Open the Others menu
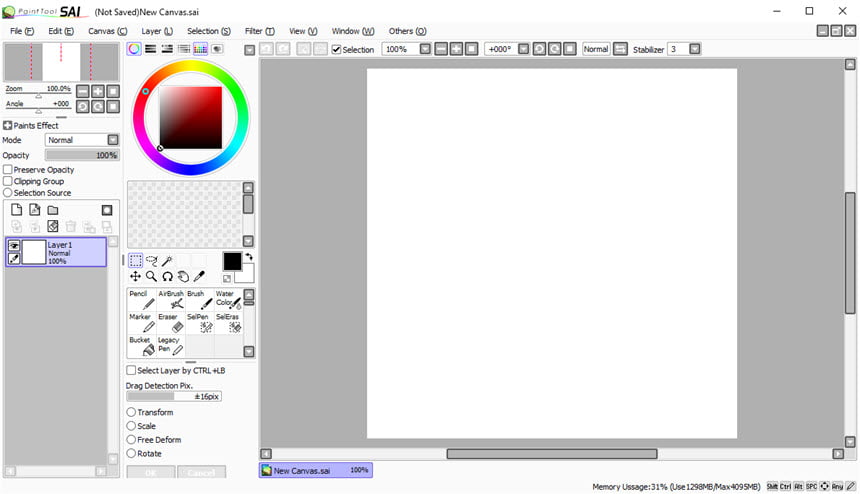The height and width of the screenshot is (494, 860). tap(408, 31)
